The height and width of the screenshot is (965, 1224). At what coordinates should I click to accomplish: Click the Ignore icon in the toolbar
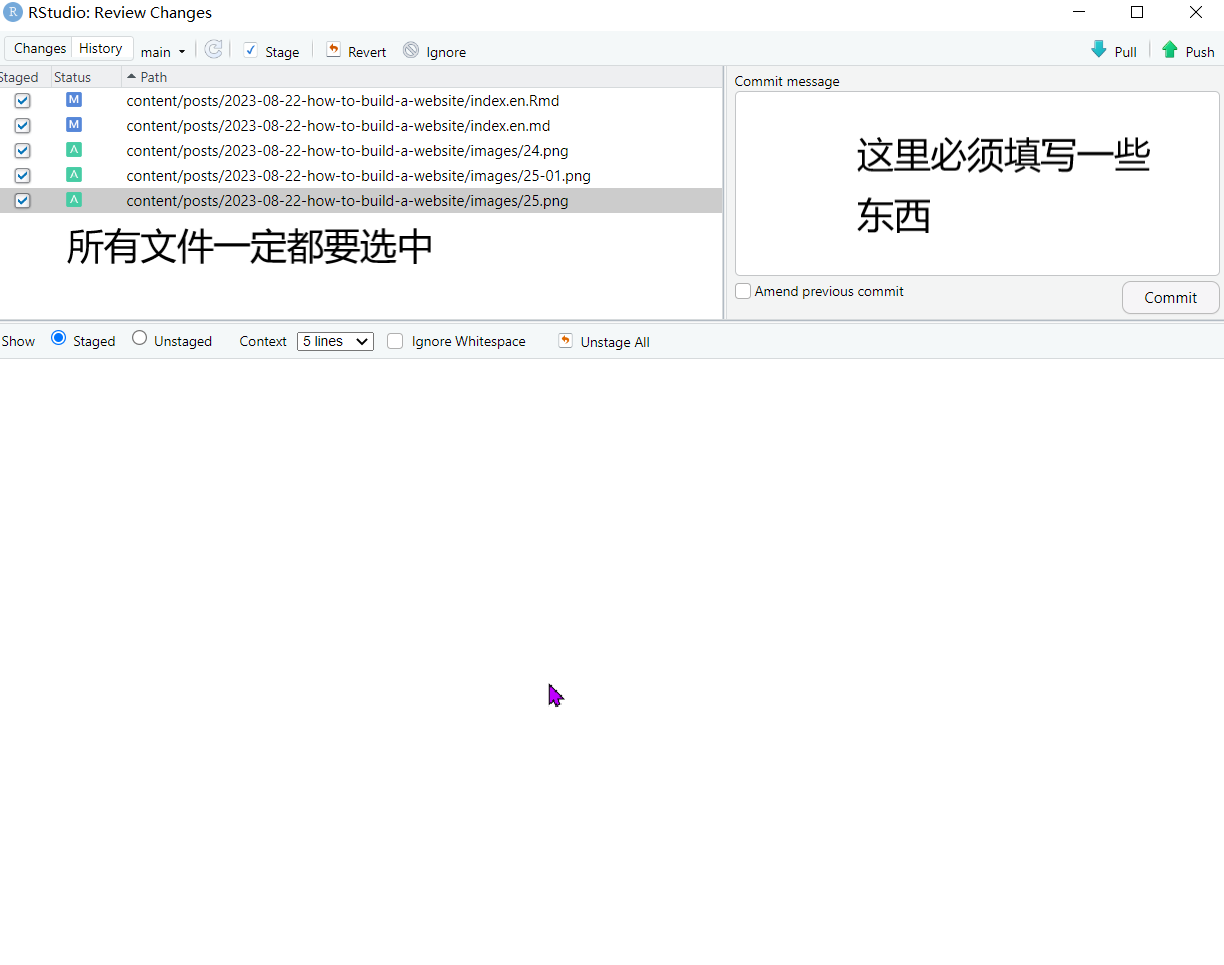pyautogui.click(x=411, y=50)
